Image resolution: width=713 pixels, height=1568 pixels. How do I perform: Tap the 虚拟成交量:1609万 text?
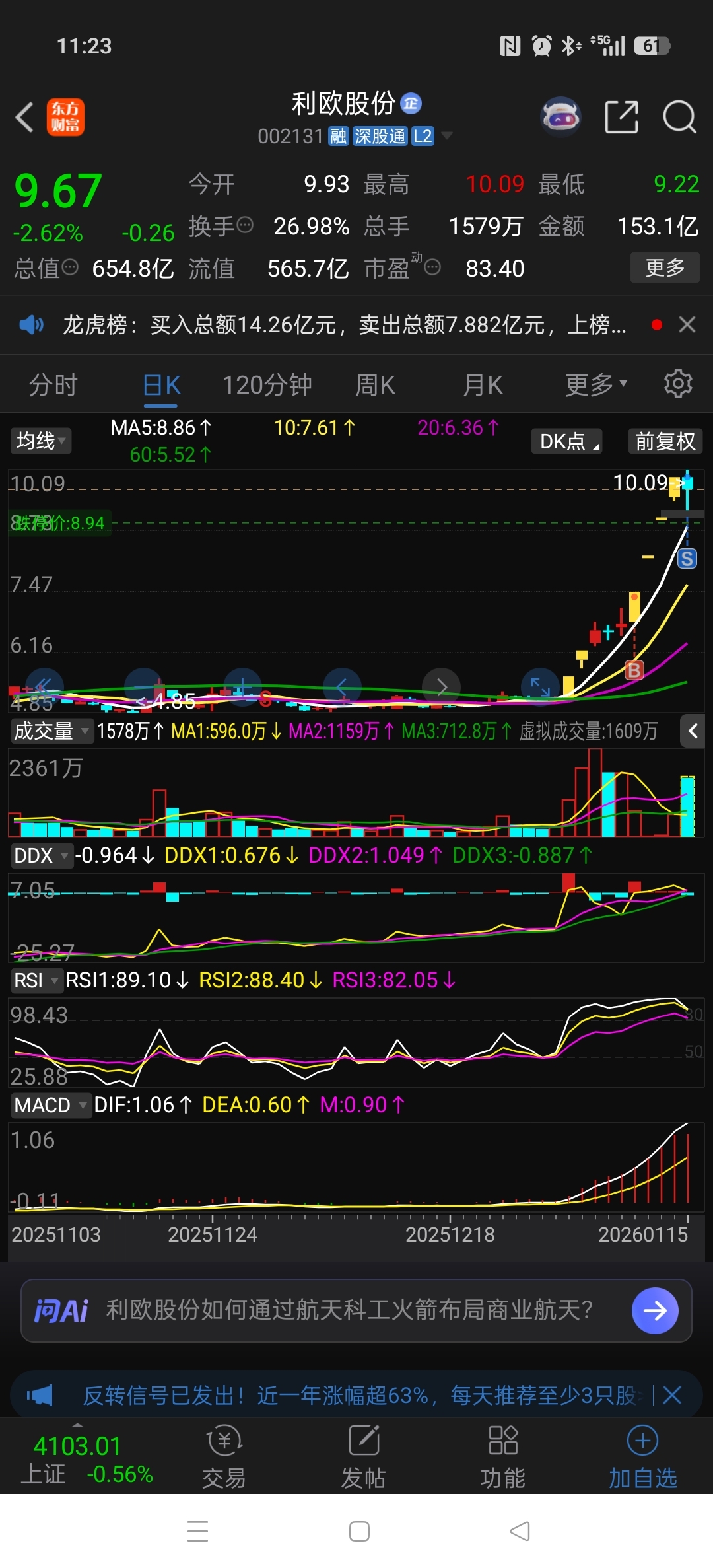click(x=588, y=731)
